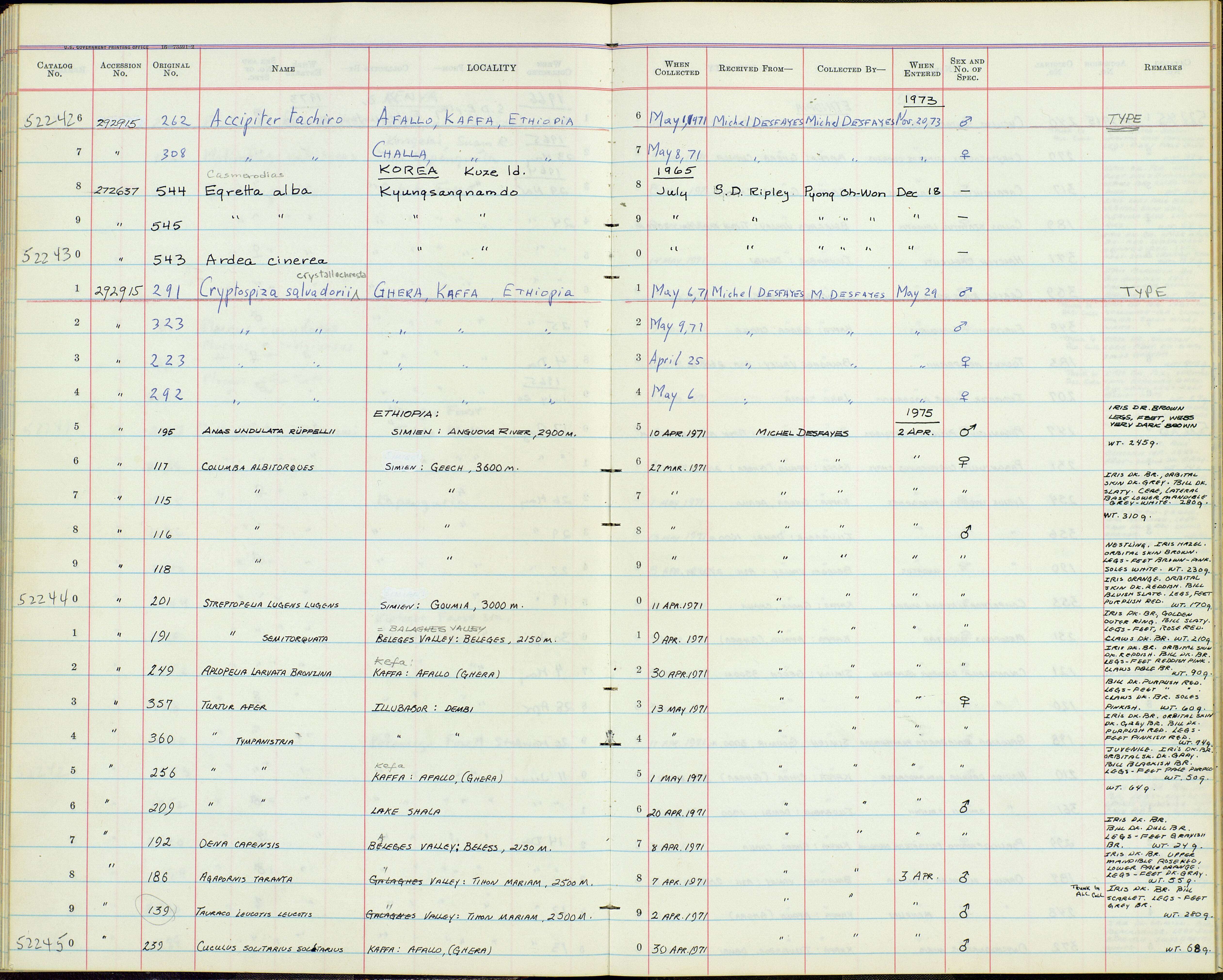Click the "Remarks" column header

pyautogui.click(x=1162, y=67)
